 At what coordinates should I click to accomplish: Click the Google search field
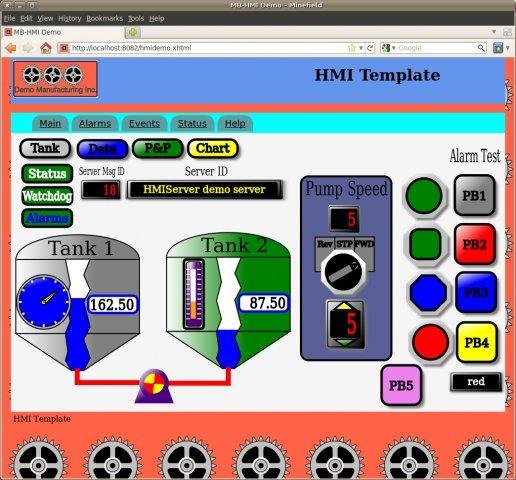437,48
